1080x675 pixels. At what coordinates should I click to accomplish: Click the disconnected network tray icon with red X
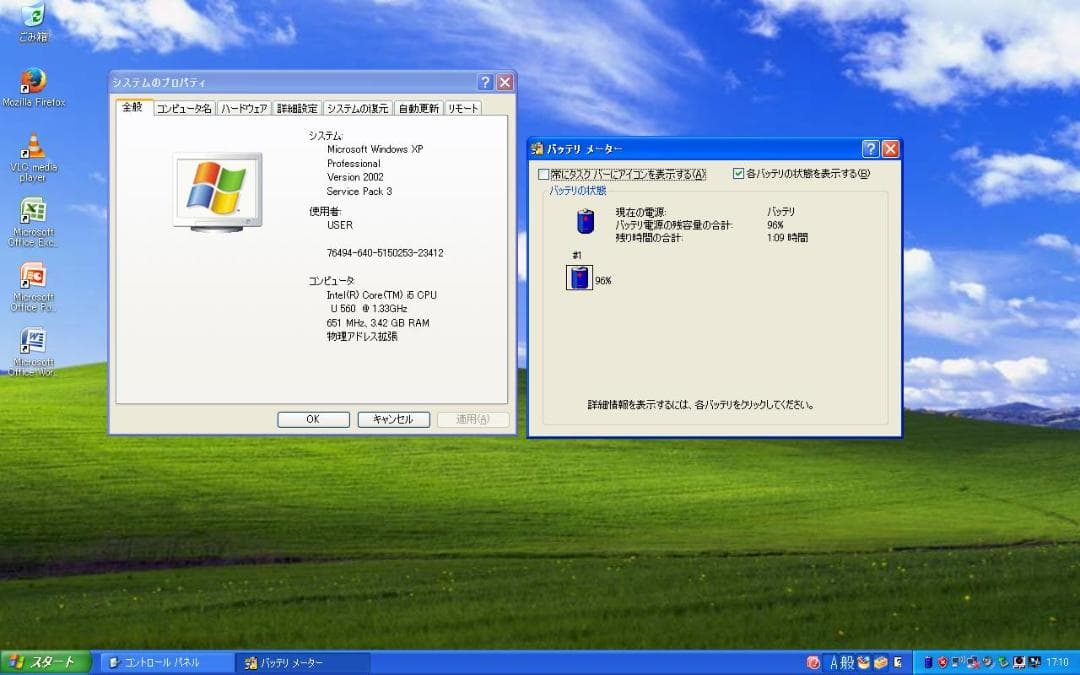(x=973, y=663)
